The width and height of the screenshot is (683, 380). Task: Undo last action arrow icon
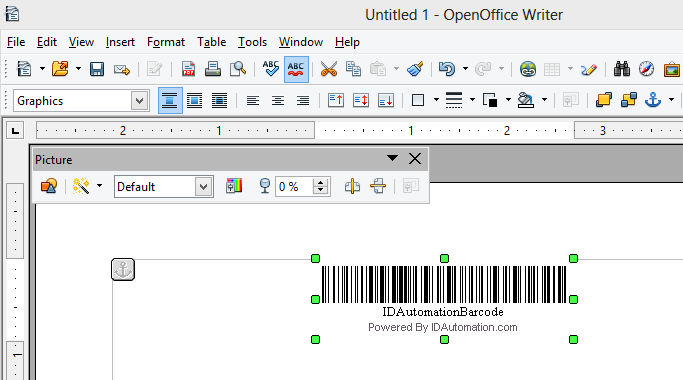tap(447, 69)
